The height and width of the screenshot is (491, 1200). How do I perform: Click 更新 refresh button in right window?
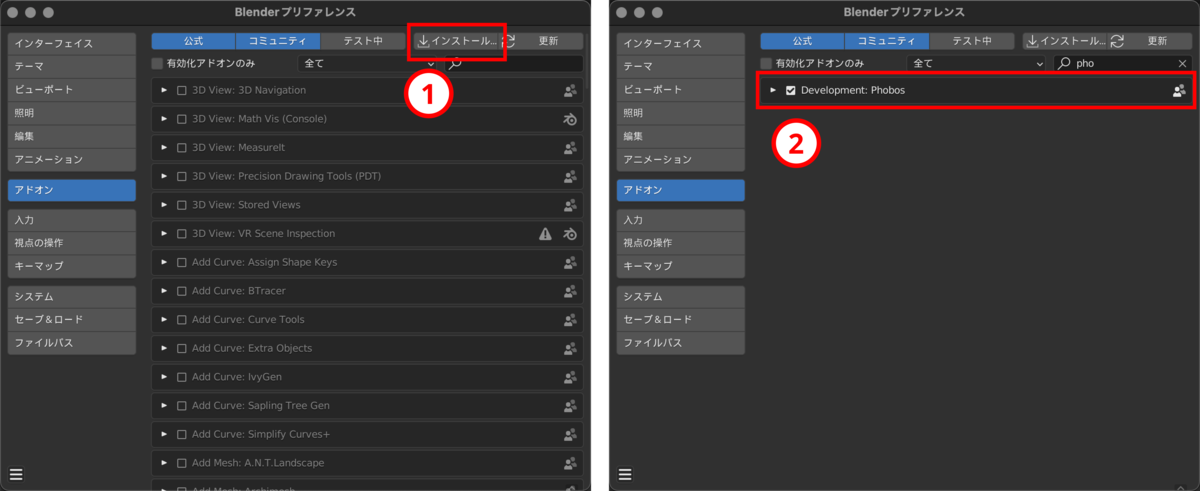1151,41
